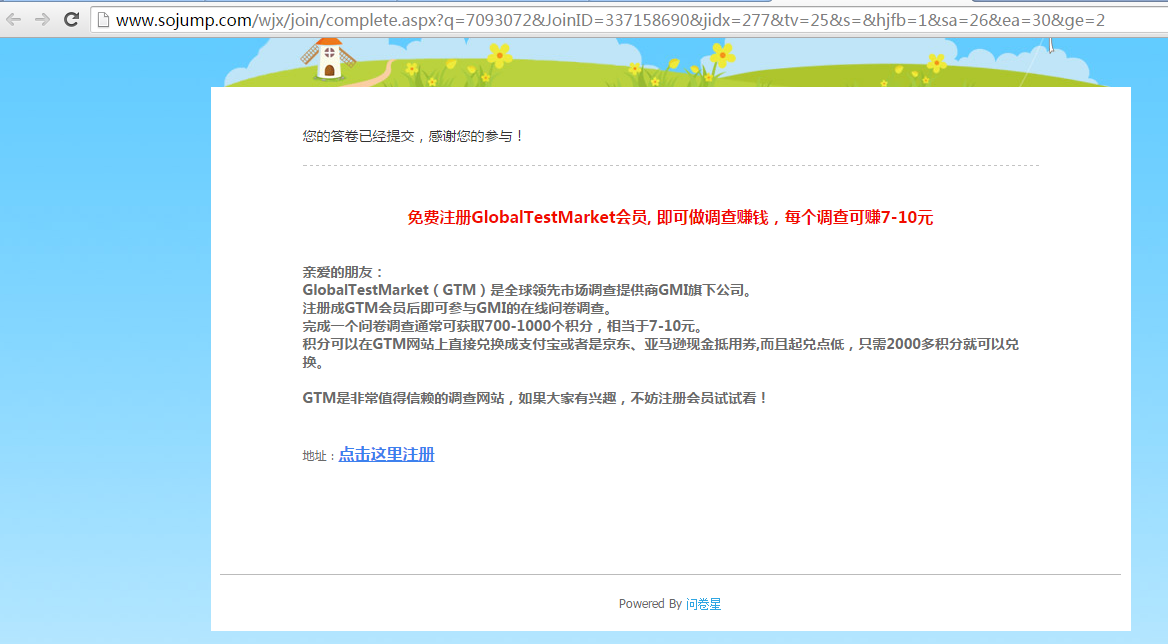1168x644 pixels.
Task: Reload the page with the refresh icon
Action: point(72,19)
